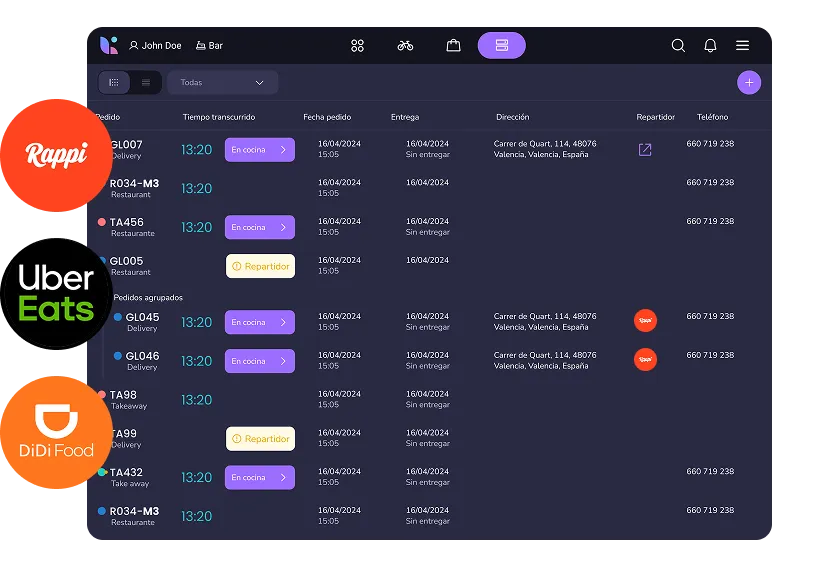Click the blue status dot of GL046
Viewport: 816px width, 567px height.
(118, 356)
